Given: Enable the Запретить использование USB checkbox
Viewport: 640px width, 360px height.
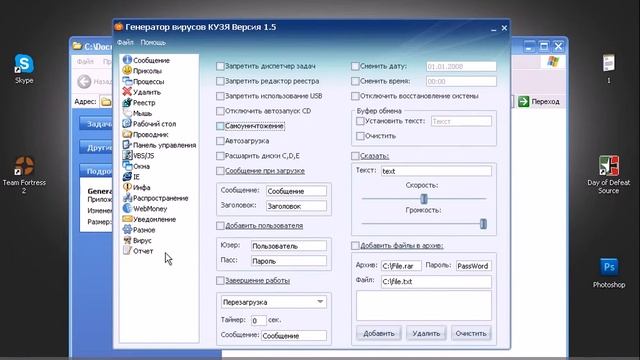Looking at the screenshot, I should point(220,96).
